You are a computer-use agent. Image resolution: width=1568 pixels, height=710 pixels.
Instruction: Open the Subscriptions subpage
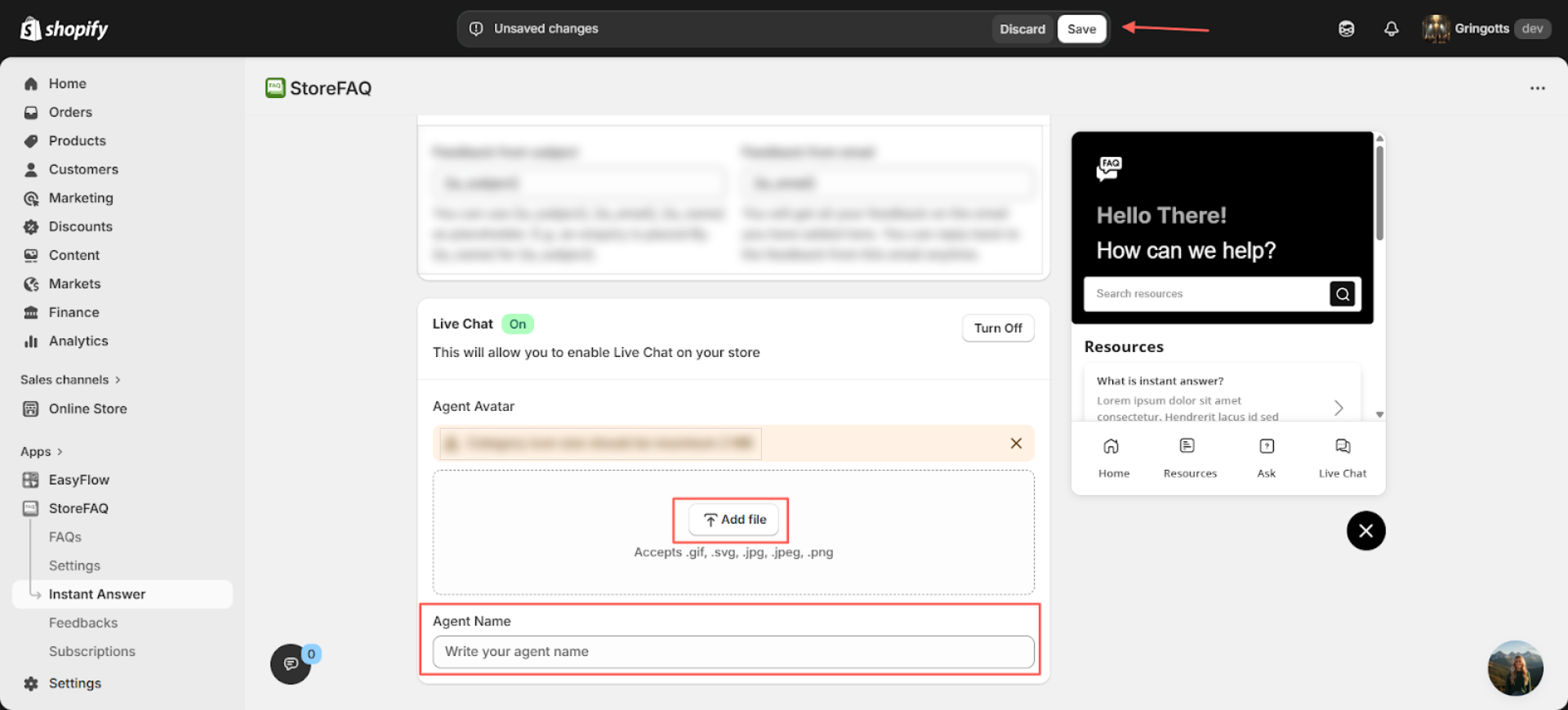(x=91, y=651)
